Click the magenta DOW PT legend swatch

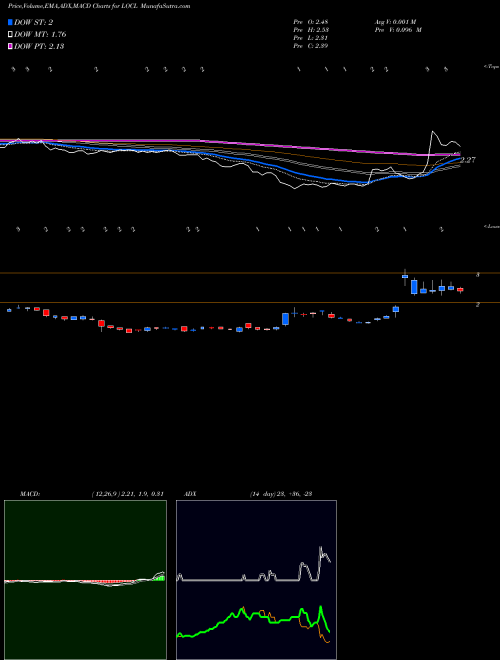[10, 46]
